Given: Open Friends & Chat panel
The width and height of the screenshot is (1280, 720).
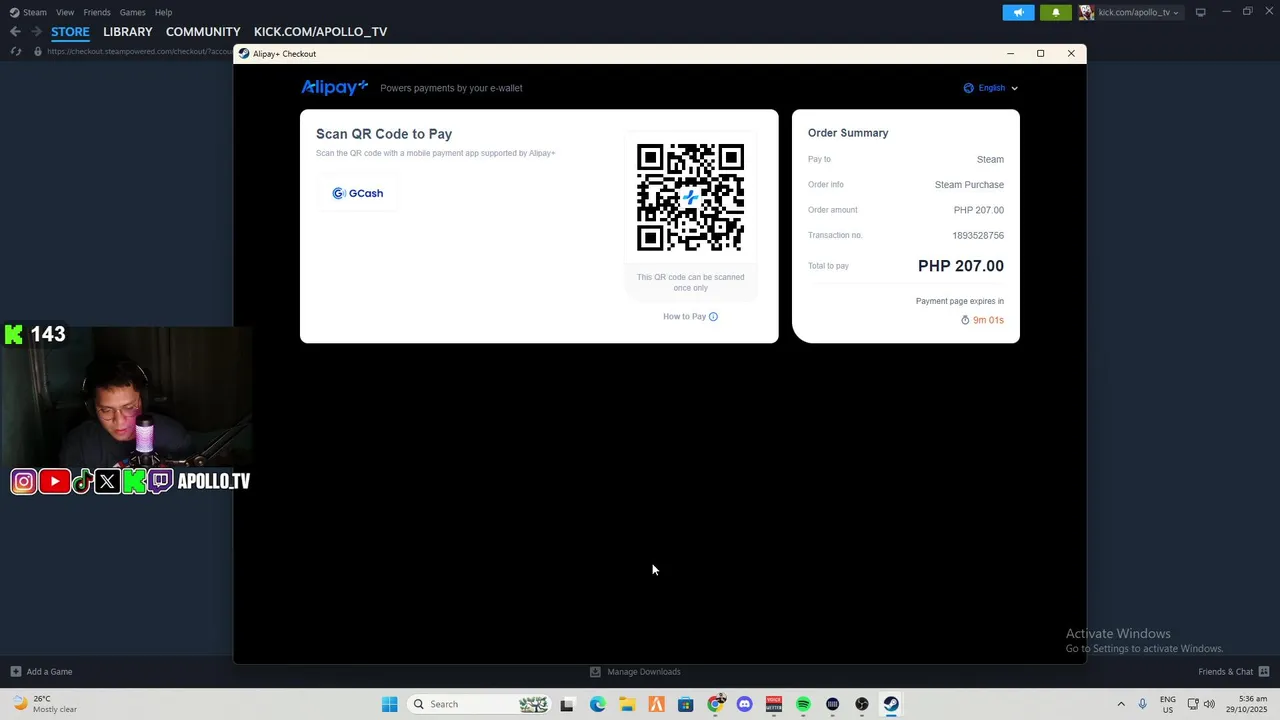Looking at the screenshot, I should pyautogui.click(x=1233, y=672).
